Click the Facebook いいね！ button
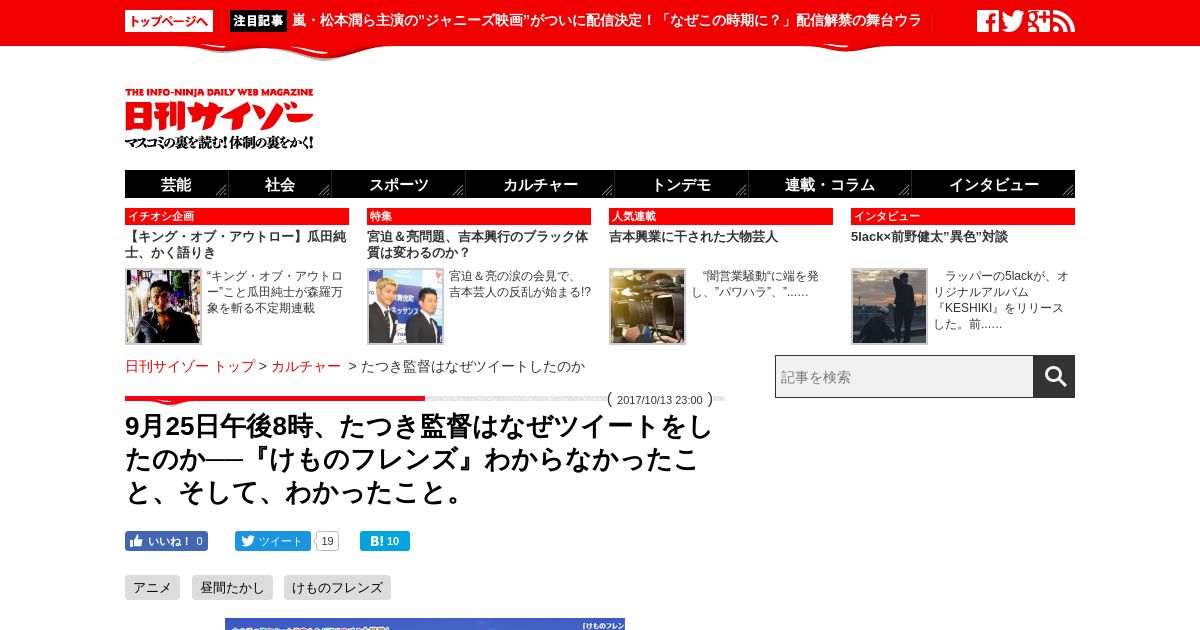 (x=166, y=541)
